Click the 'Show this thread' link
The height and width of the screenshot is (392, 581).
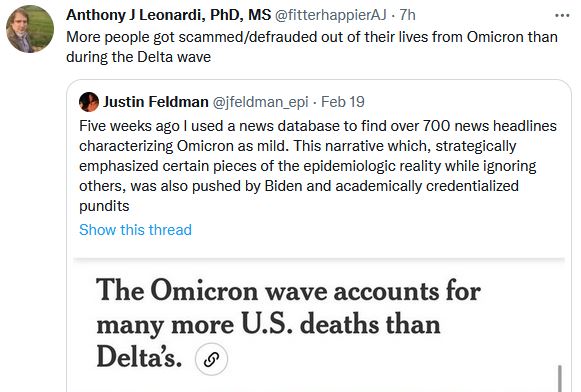pos(135,230)
